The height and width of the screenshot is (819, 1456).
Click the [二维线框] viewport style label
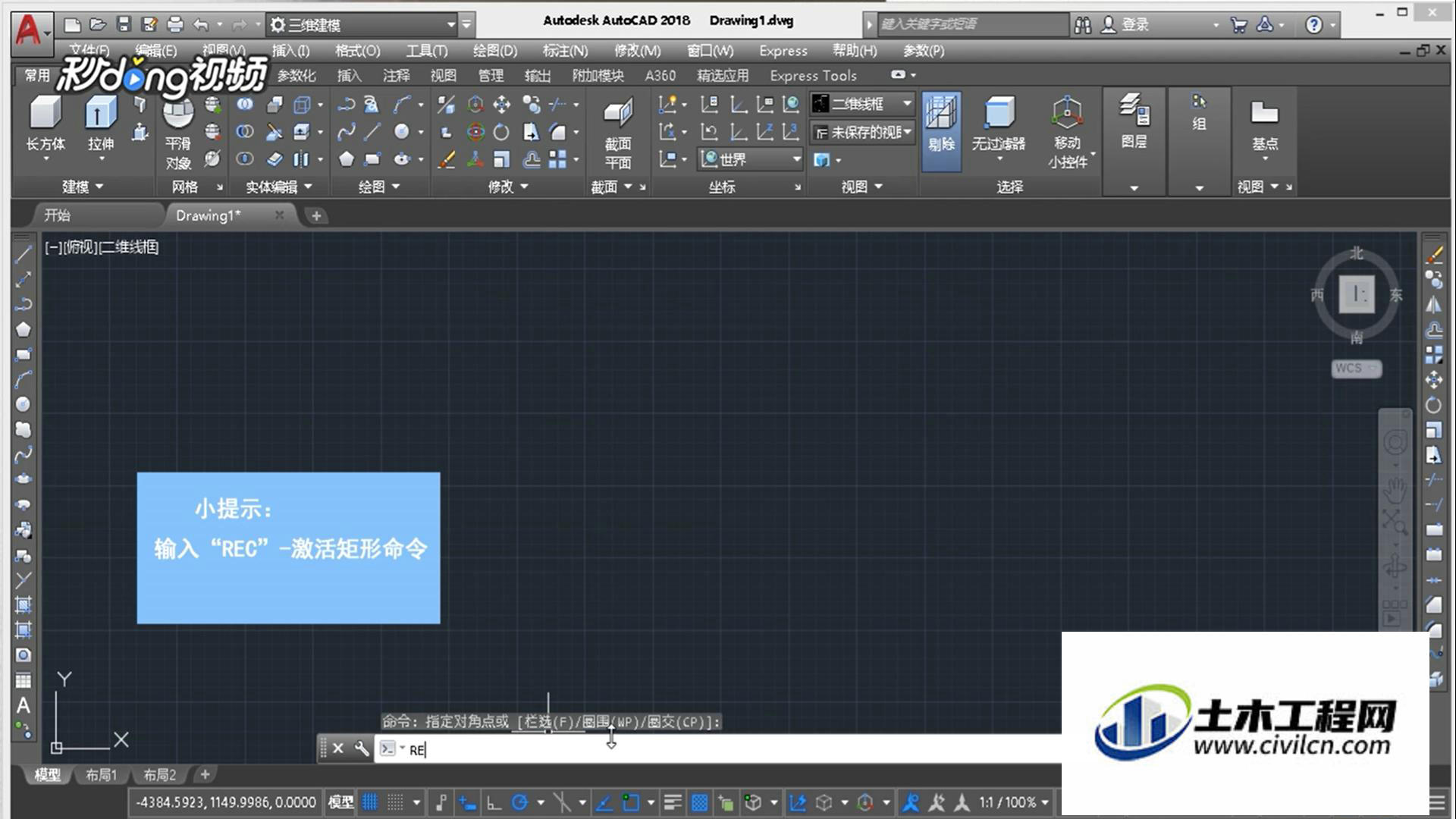tap(128, 247)
